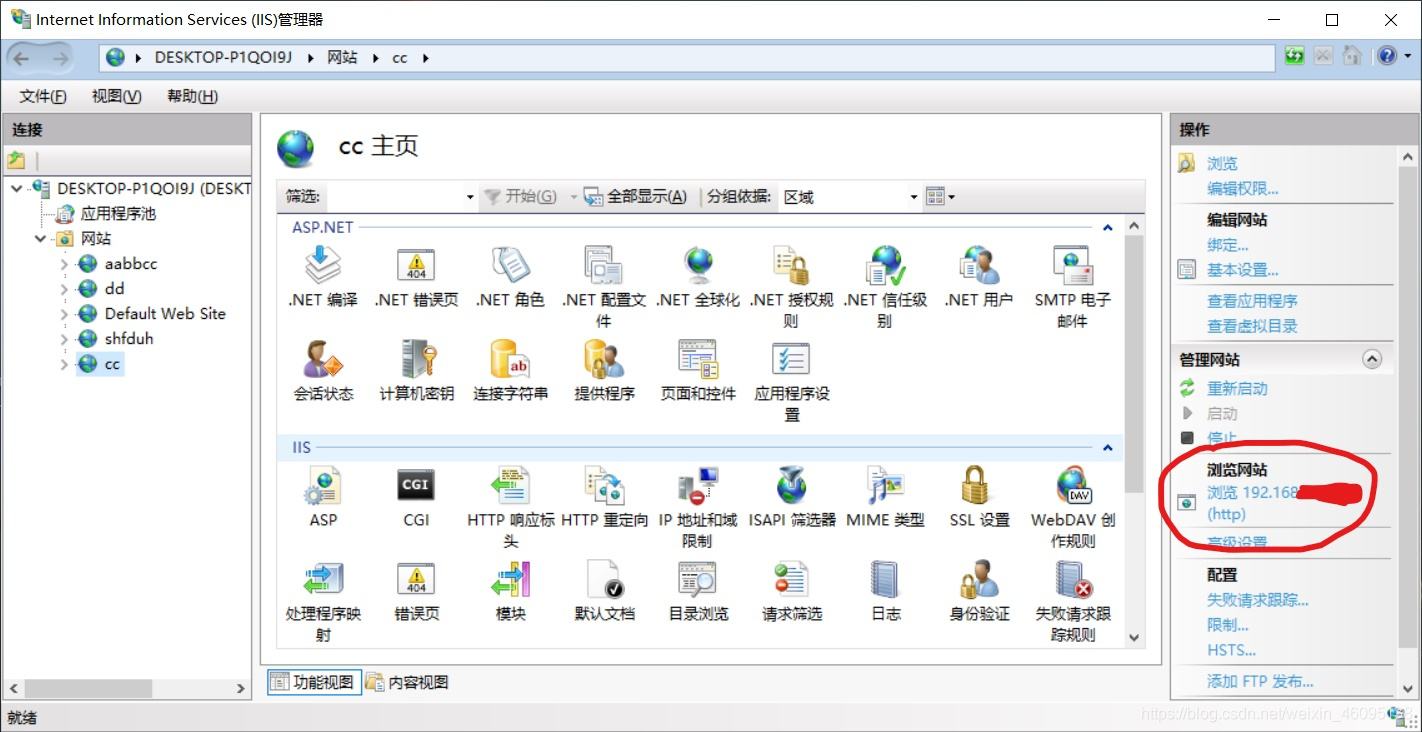Image resolution: width=1422 pixels, height=732 pixels.
Task: Collapse the IIS group section
Action: (x=1107, y=448)
